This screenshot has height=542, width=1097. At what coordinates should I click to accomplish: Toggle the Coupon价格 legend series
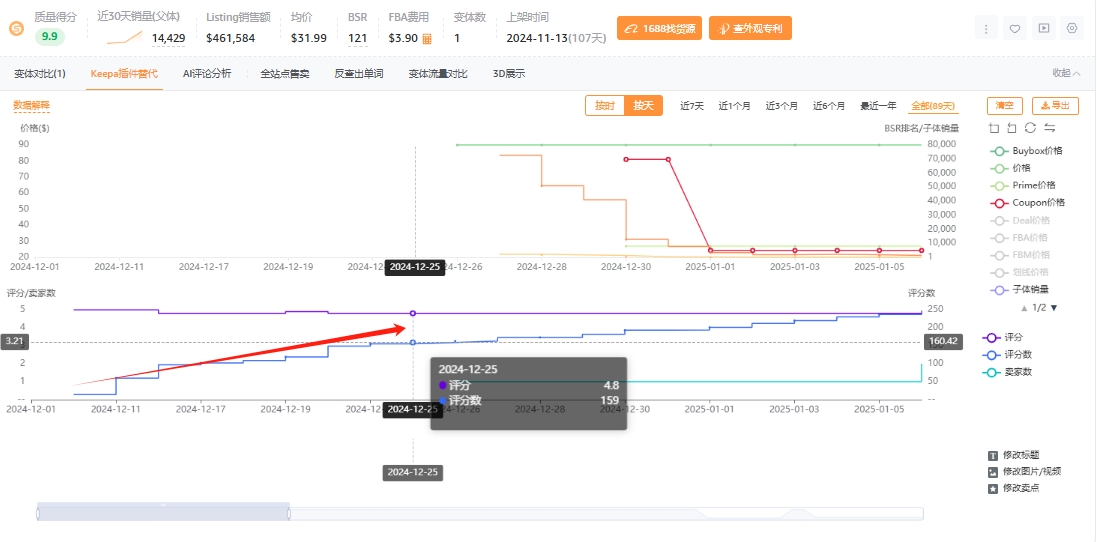click(x=1027, y=203)
